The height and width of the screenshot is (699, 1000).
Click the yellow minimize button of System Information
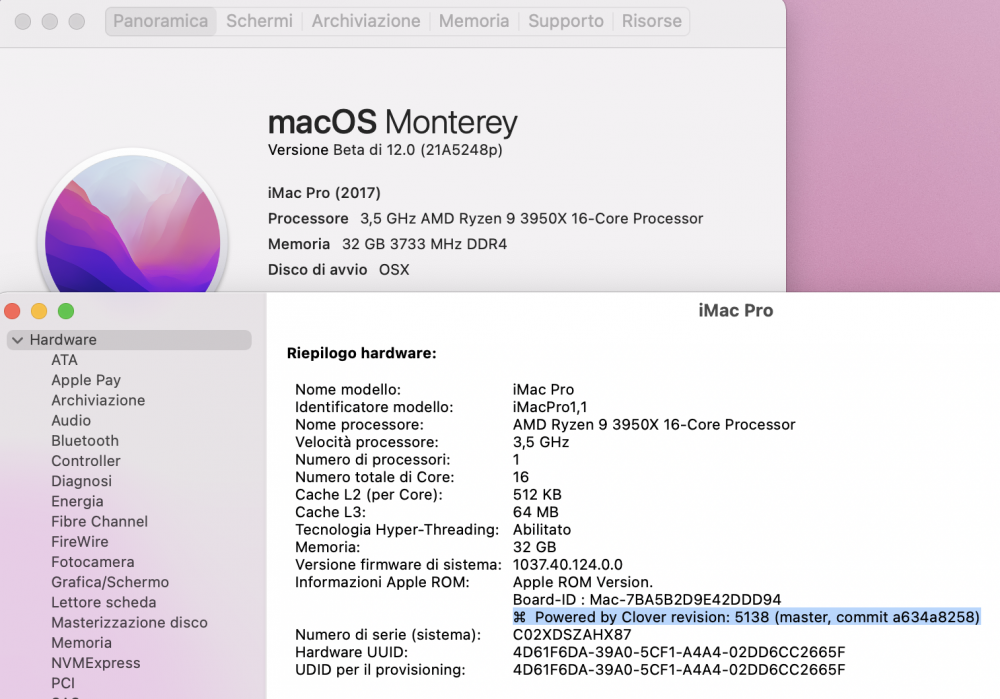(x=39, y=311)
